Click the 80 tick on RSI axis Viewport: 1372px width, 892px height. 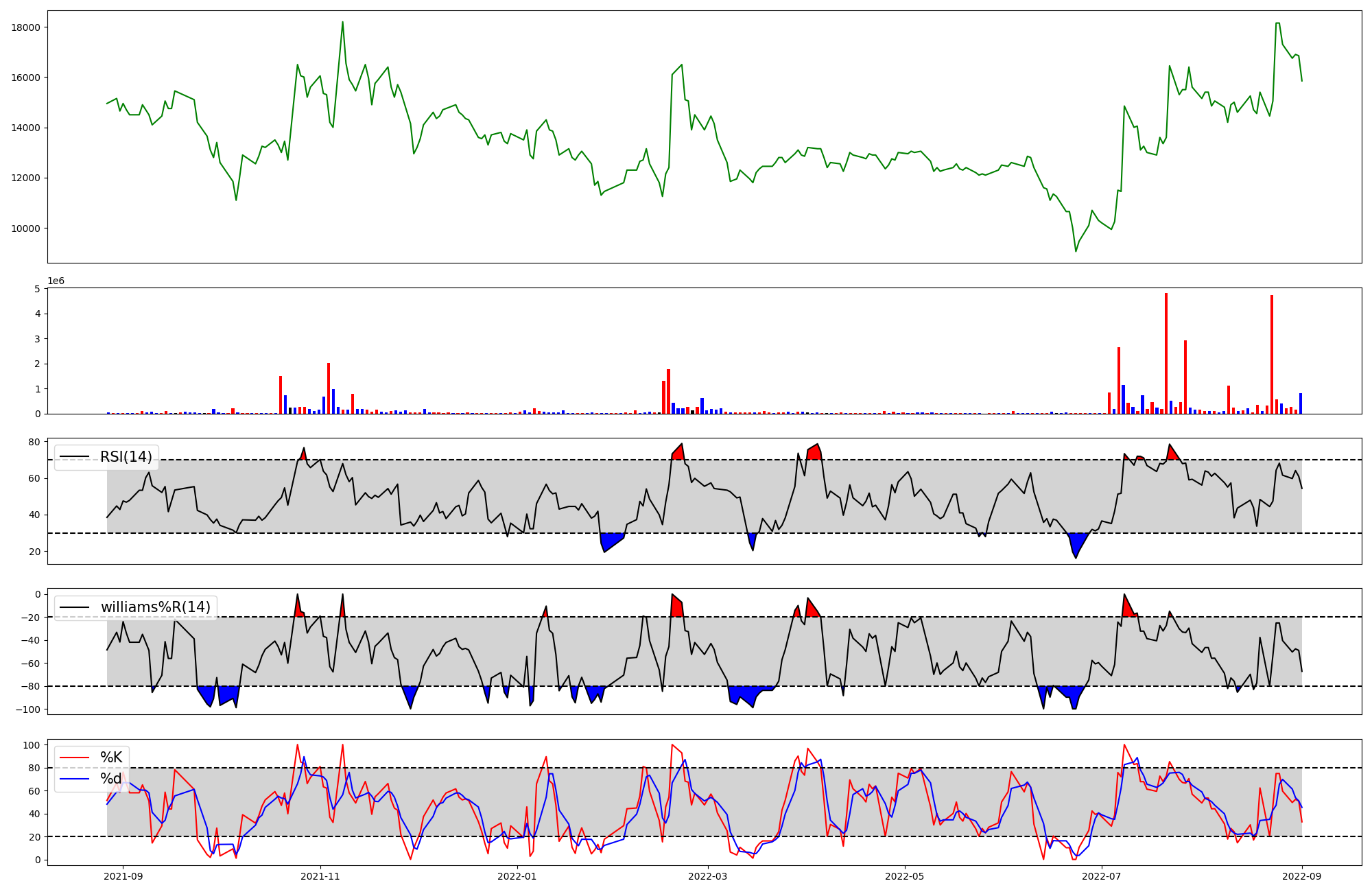point(34,442)
